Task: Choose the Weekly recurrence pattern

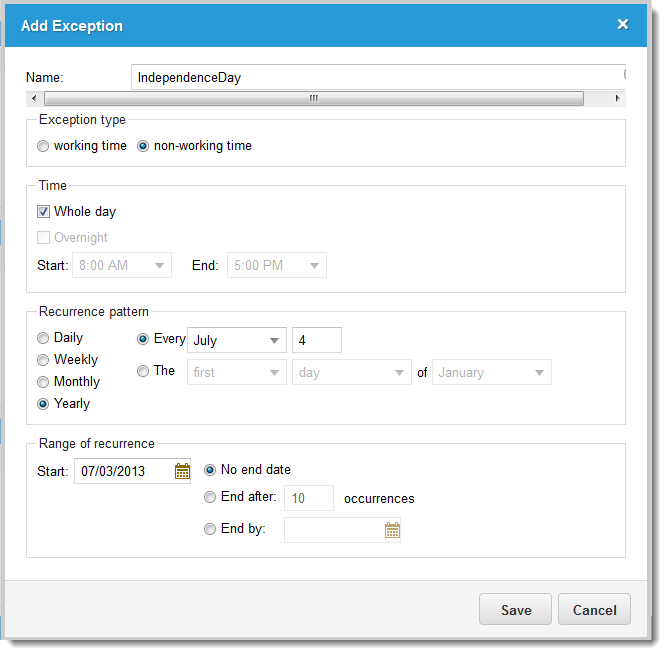Action: coord(43,360)
